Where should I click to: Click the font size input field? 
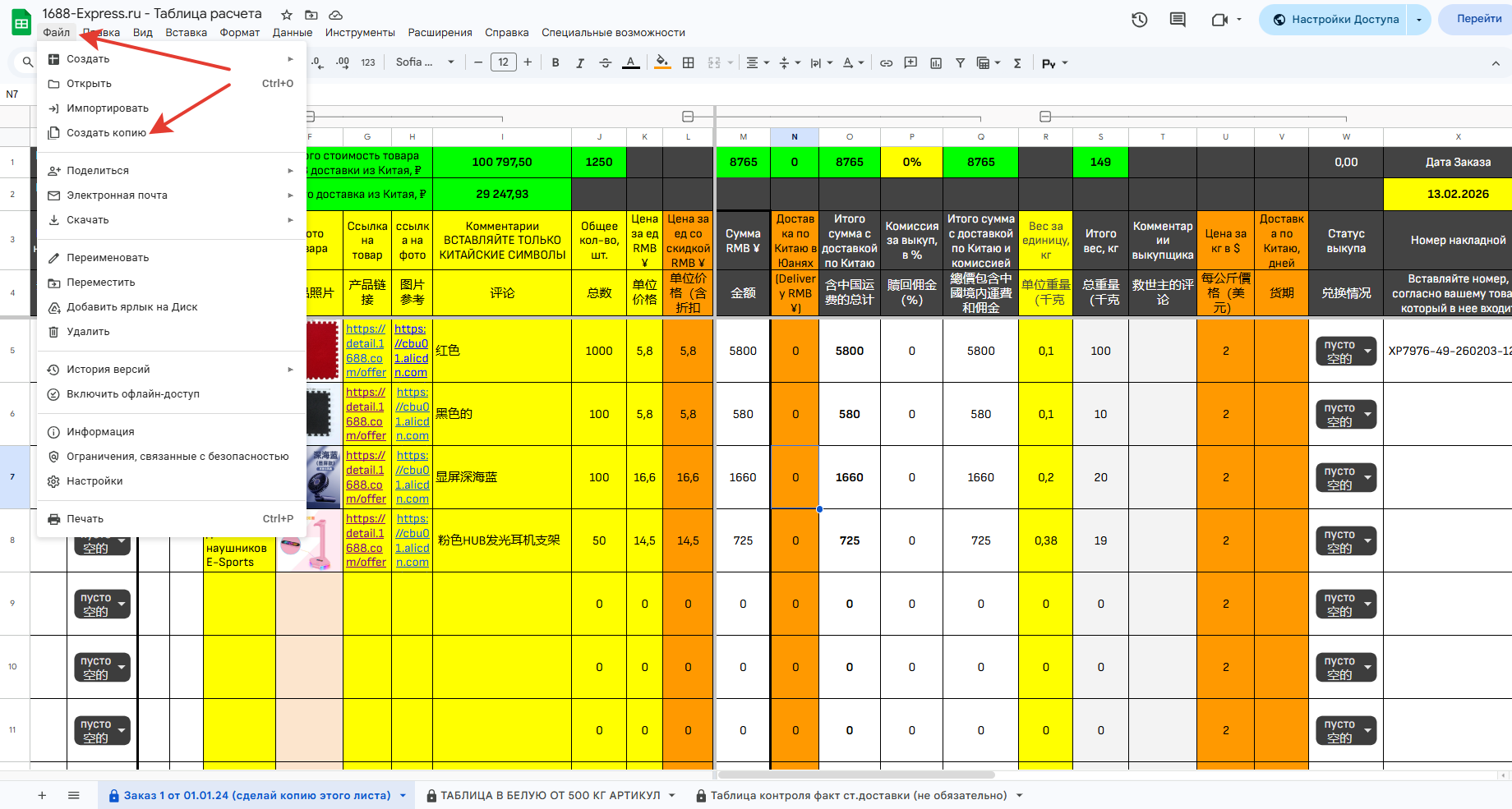point(503,62)
